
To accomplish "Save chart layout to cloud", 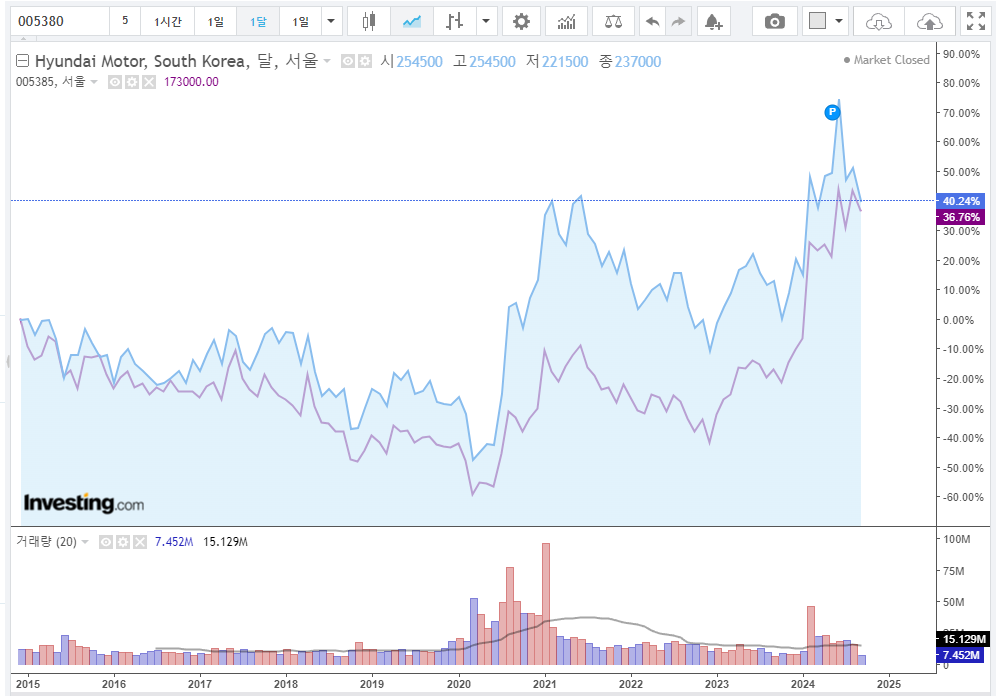I will coord(930,22).
